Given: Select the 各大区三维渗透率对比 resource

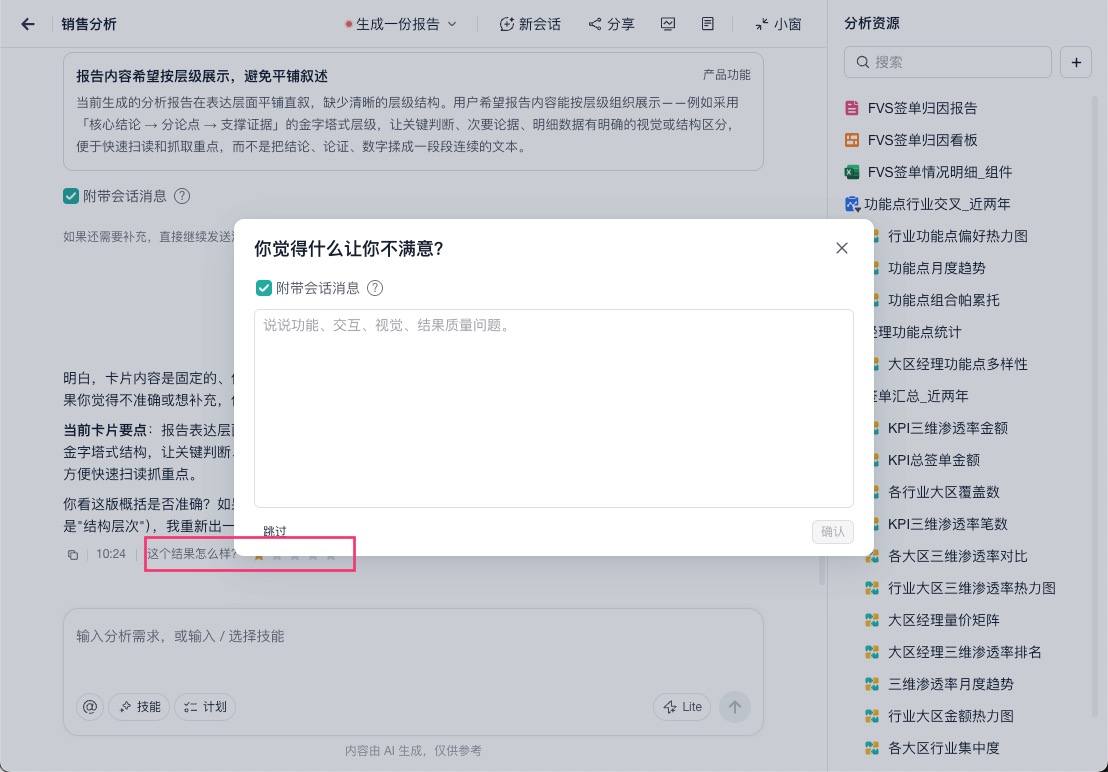Looking at the screenshot, I should (x=957, y=556).
